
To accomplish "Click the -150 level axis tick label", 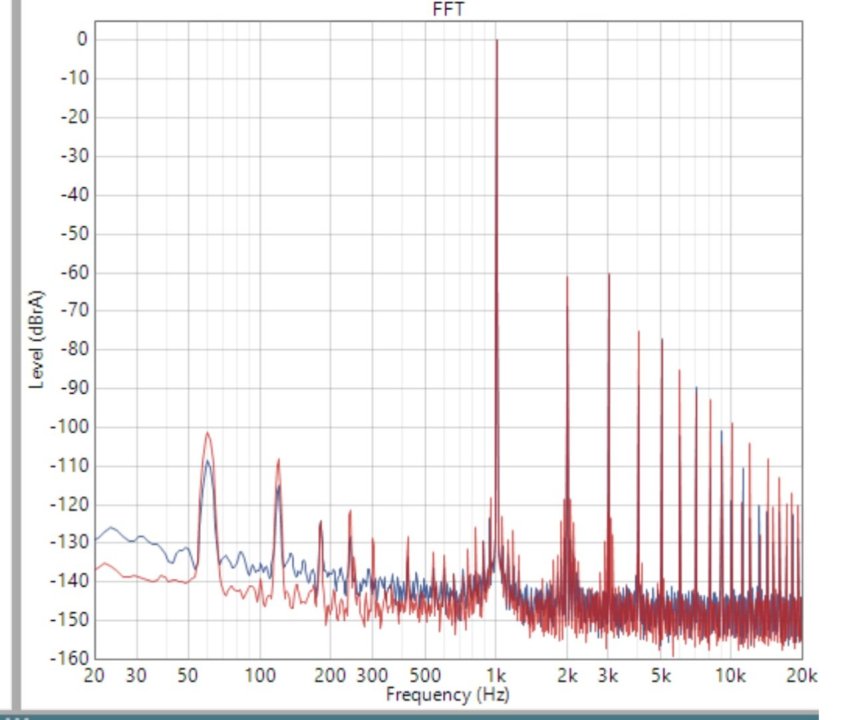I will click(x=69, y=619).
